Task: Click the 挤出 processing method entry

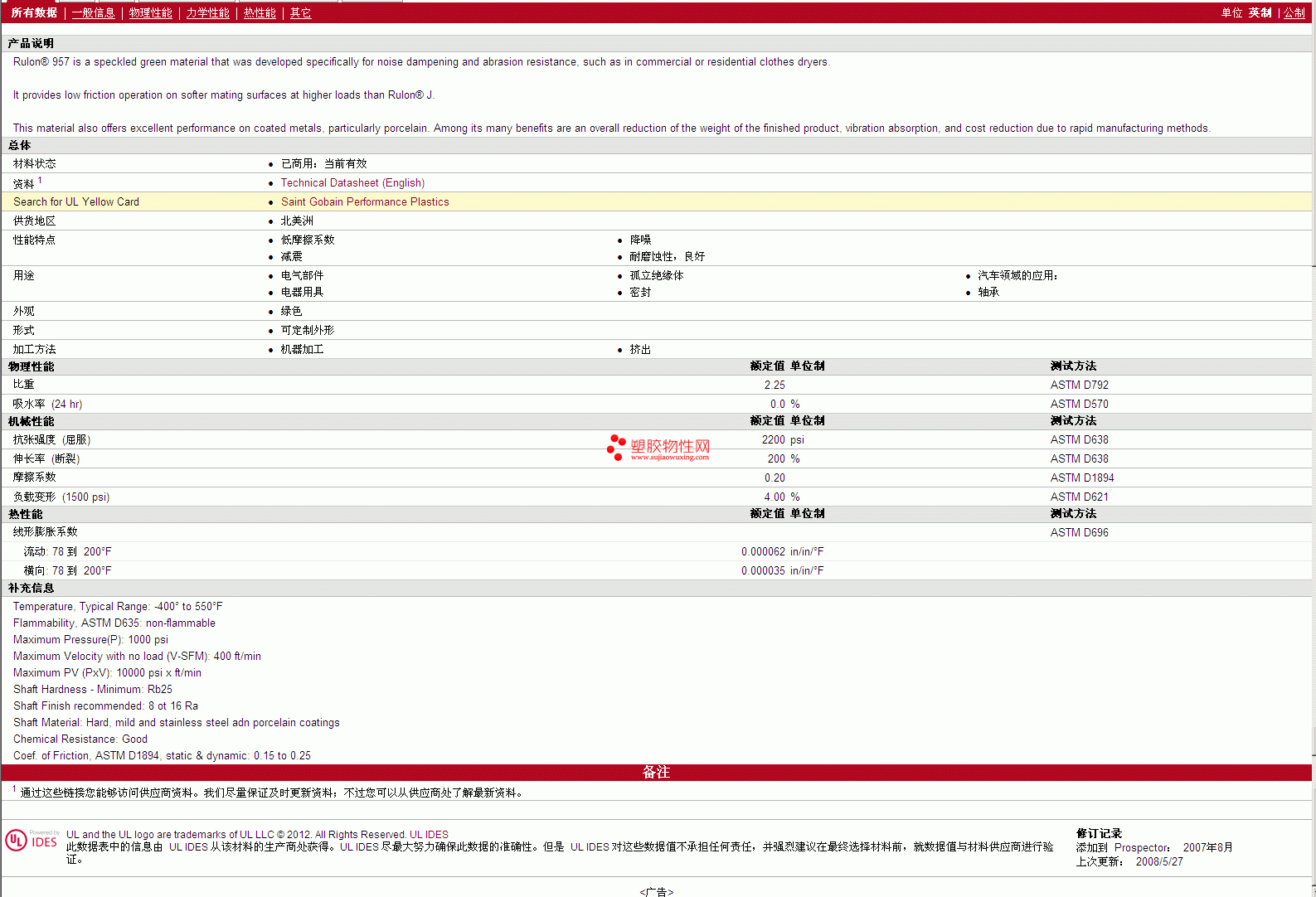Action: [x=640, y=350]
